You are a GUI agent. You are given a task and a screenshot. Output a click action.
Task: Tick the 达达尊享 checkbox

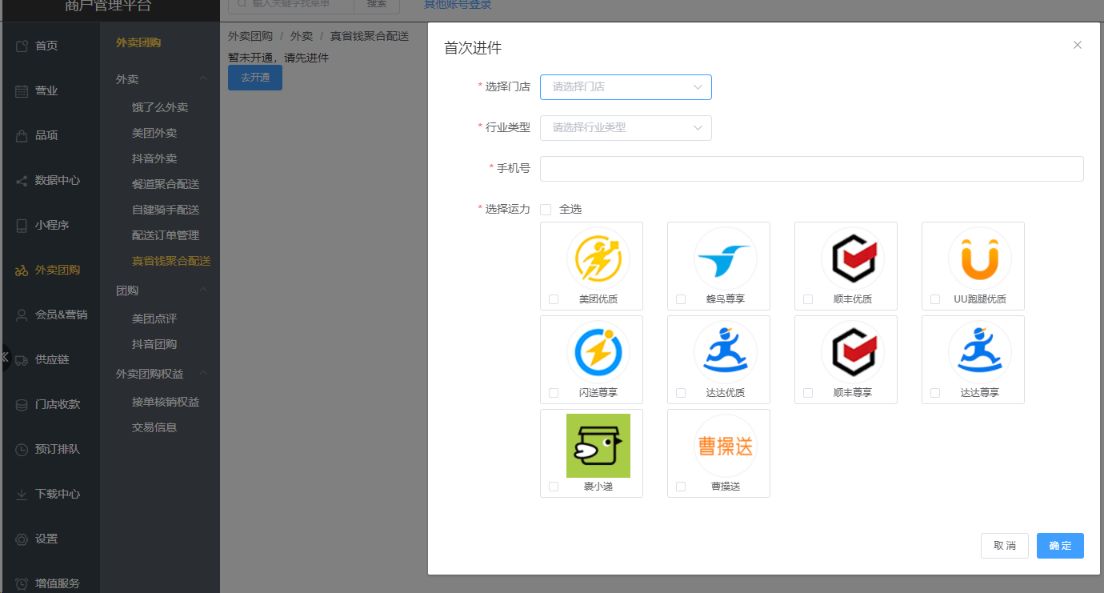(935, 393)
